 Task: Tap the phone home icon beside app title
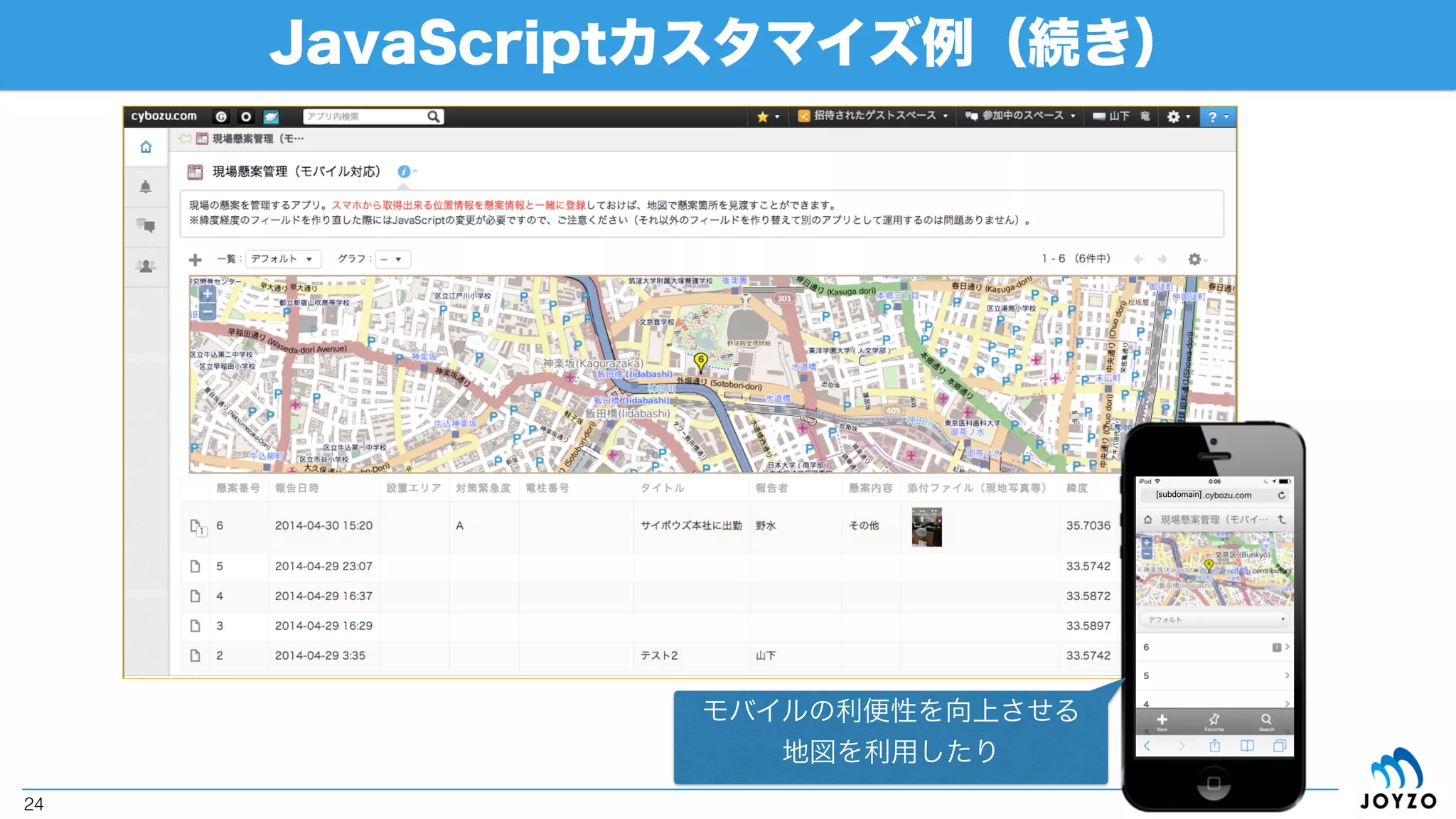(x=1148, y=520)
